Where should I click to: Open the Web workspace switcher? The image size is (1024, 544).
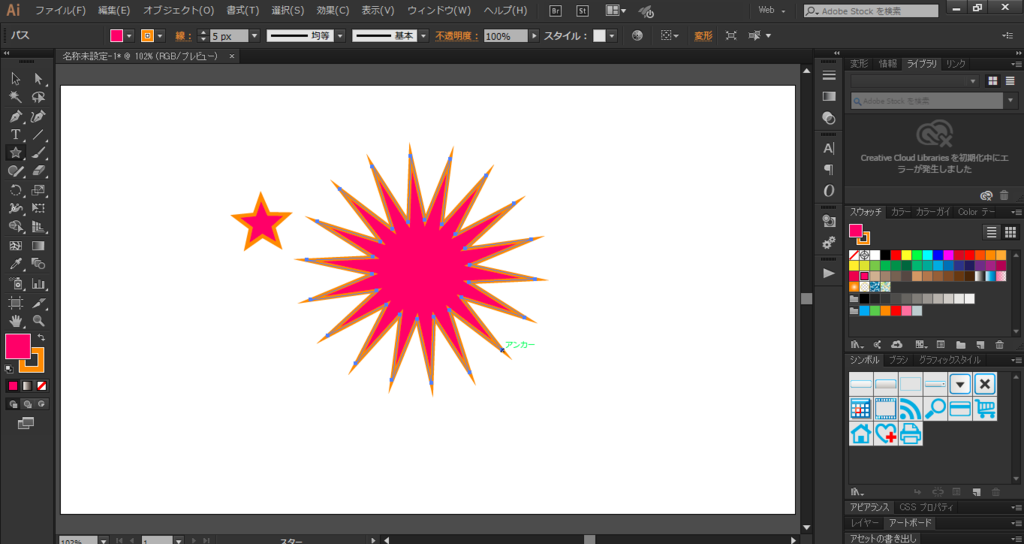[x=772, y=10]
